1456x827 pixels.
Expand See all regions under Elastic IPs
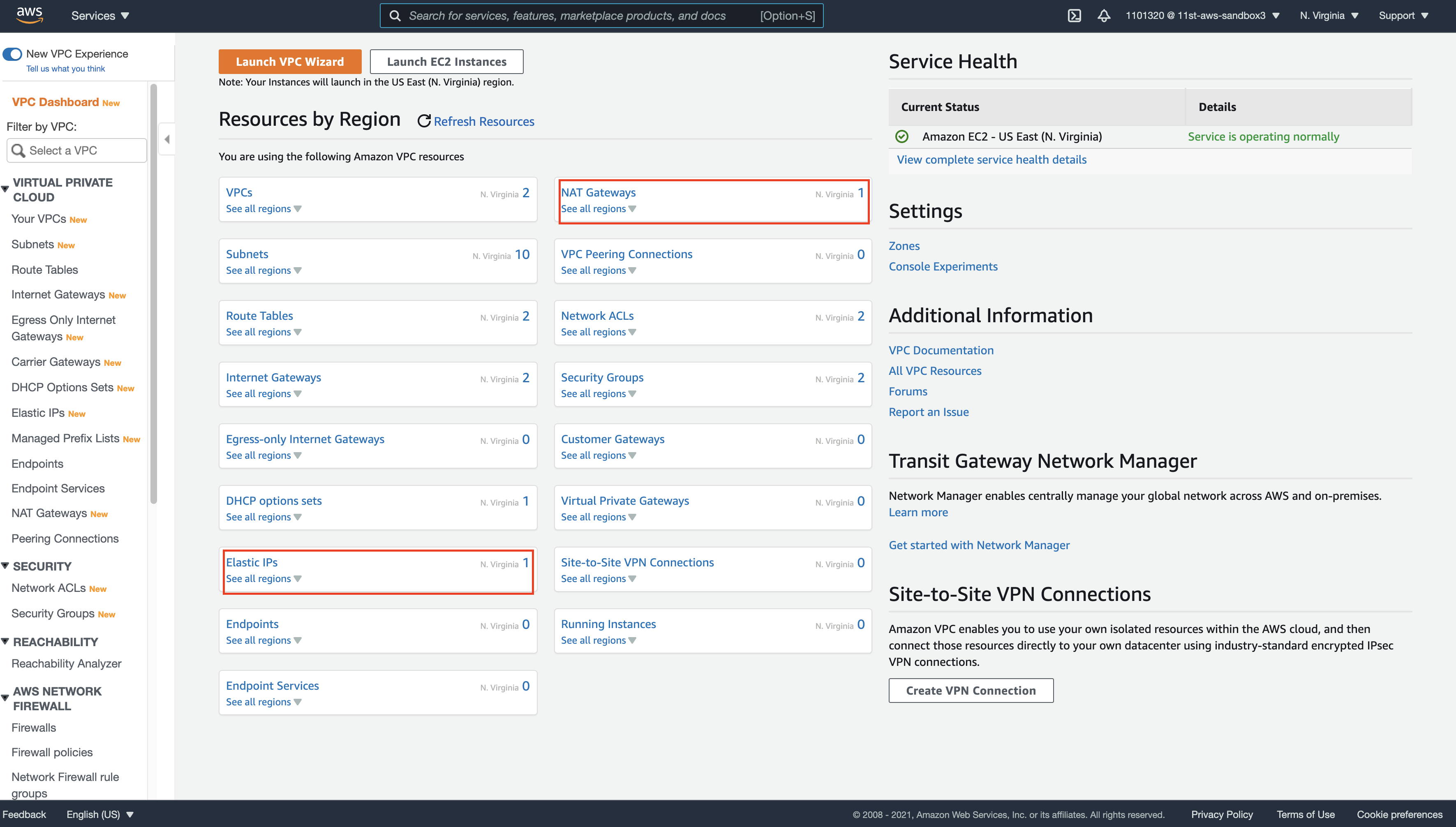(x=263, y=579)
